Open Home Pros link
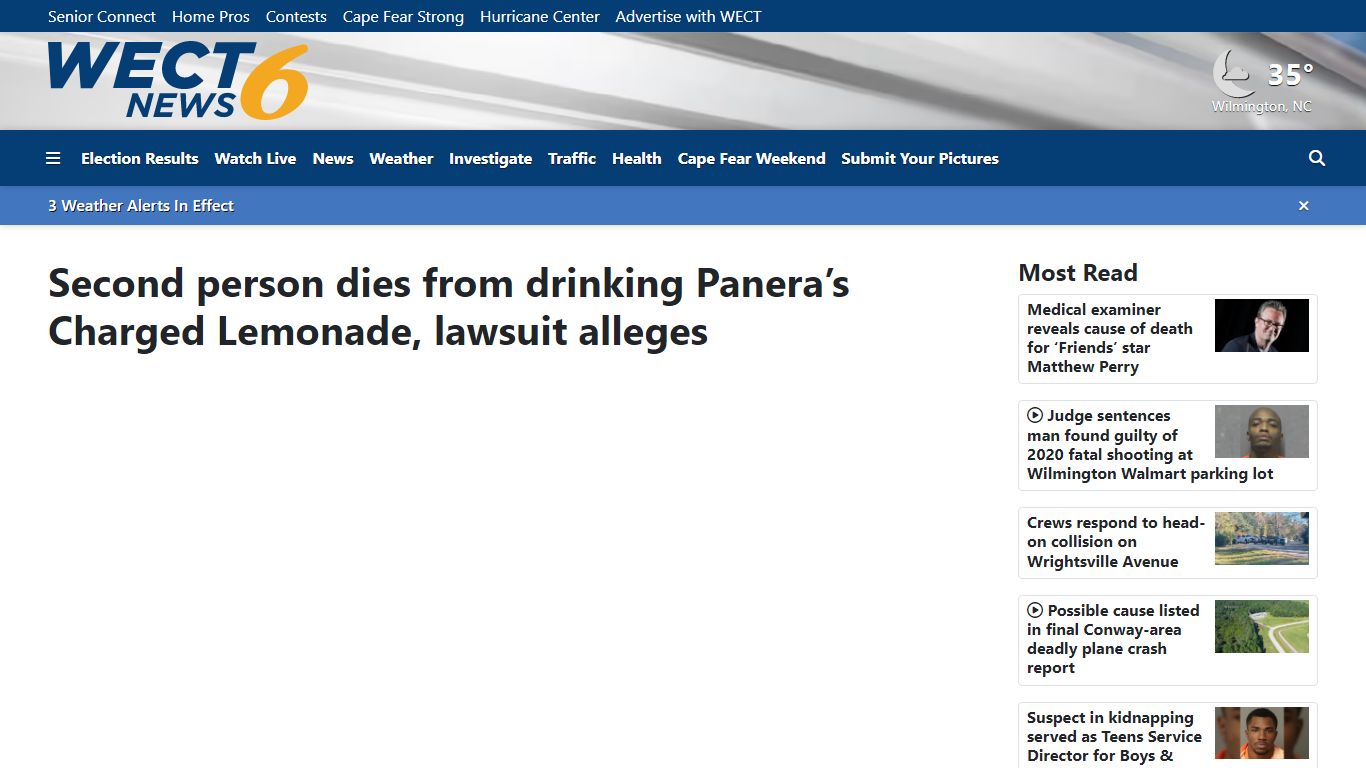The height and width of the screenshot is (768, 1366). tap(211, 16)
